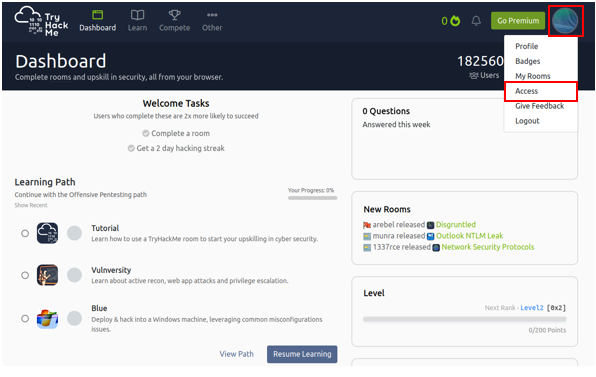Open the Blue room title
The image size is (596, 377).
99,308
